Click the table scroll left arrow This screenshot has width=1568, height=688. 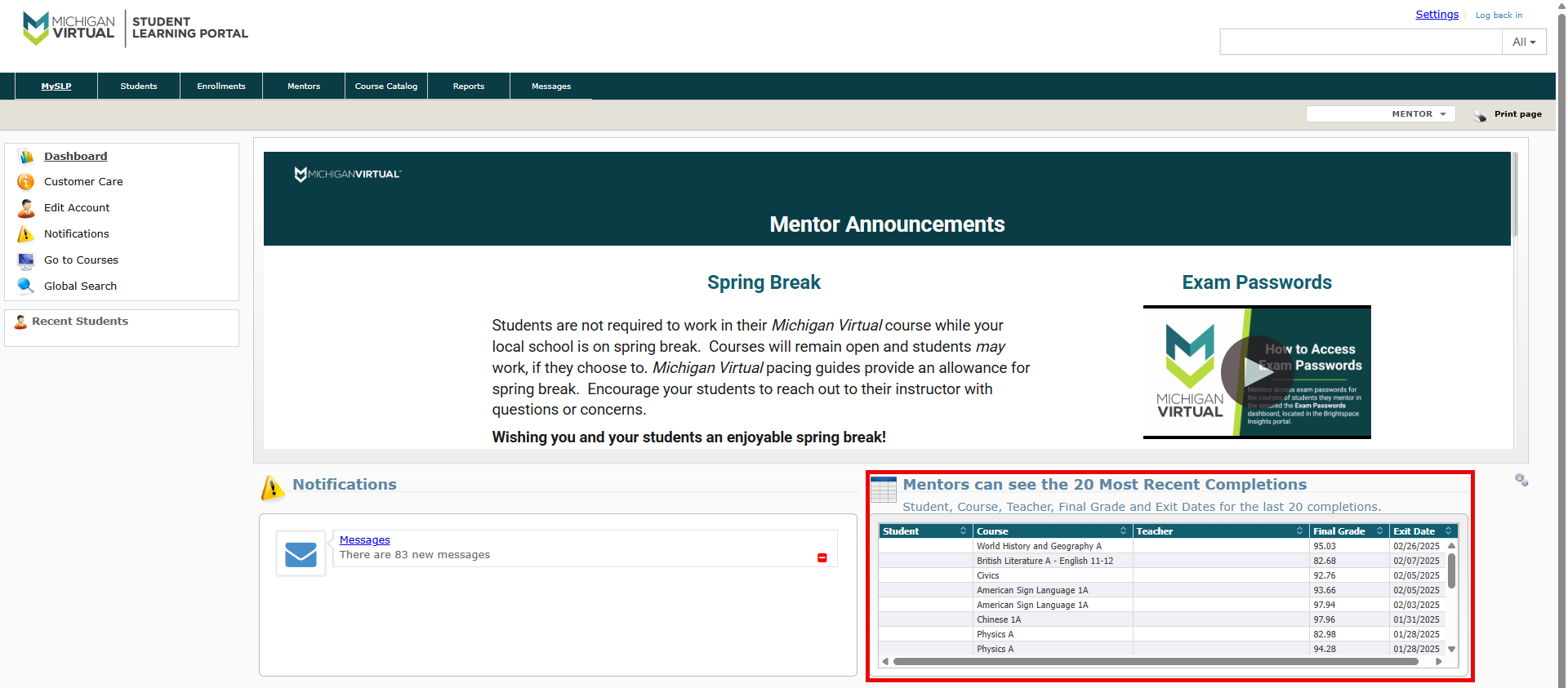tap(885, 662)
